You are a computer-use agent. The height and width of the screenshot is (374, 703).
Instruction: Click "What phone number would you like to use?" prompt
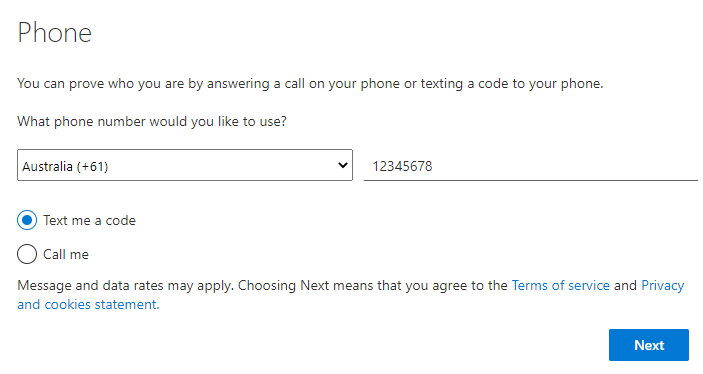[152, 122]
